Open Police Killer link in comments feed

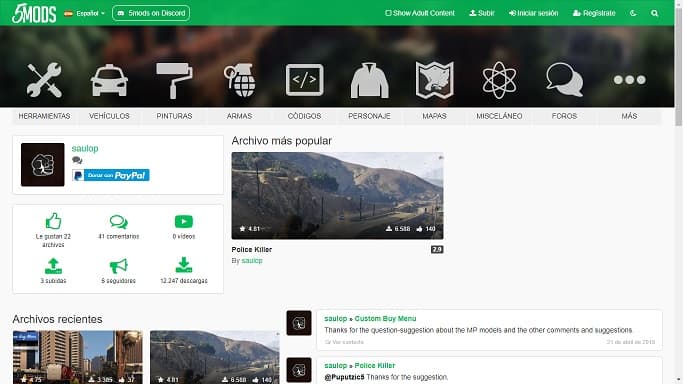[375, 365]
